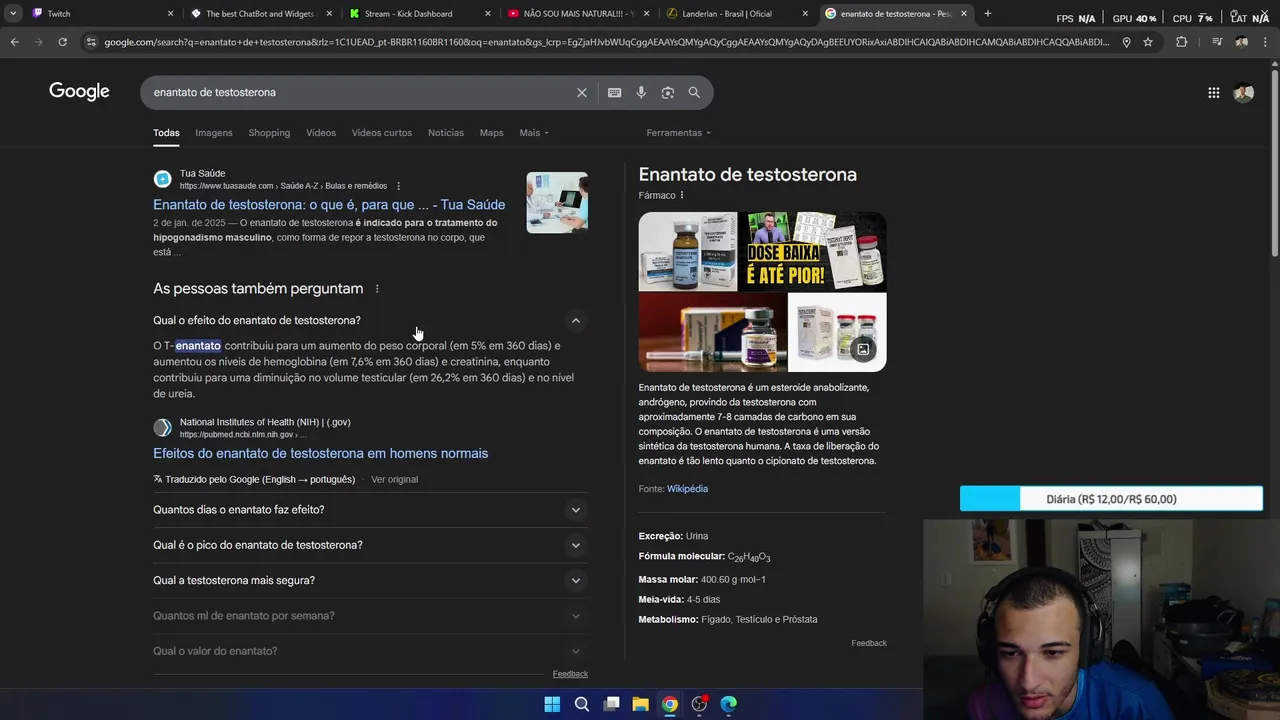
Task: Go to the Google logo homepage
Action: (79, 92)
